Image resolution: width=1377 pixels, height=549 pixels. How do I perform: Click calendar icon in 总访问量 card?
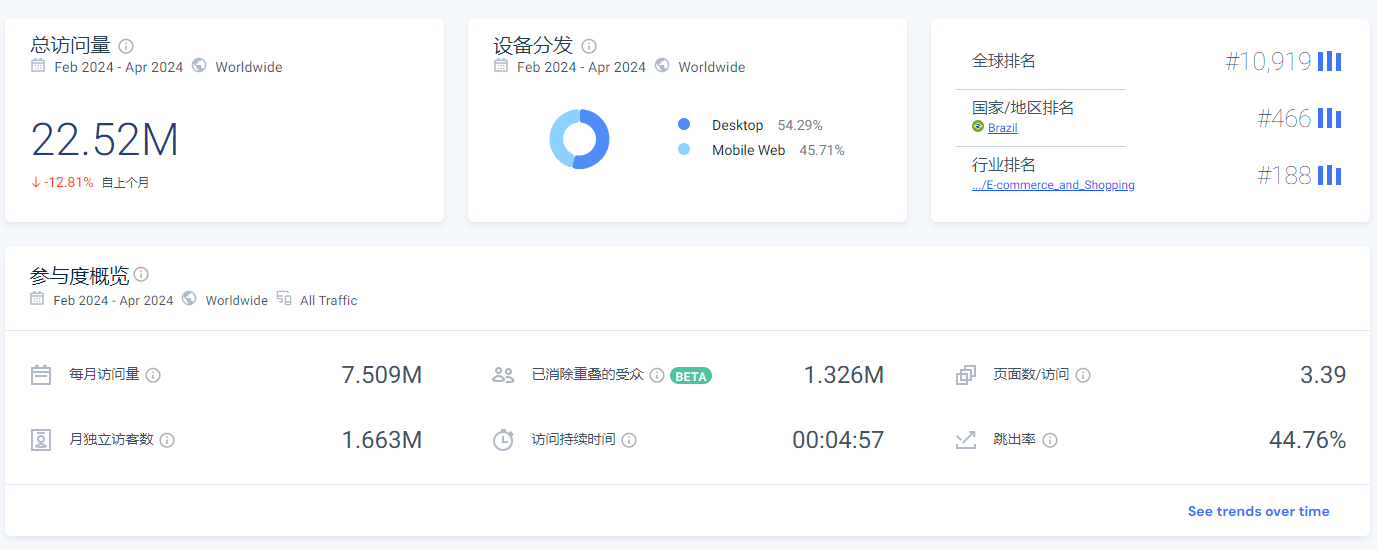click(38, 66)
